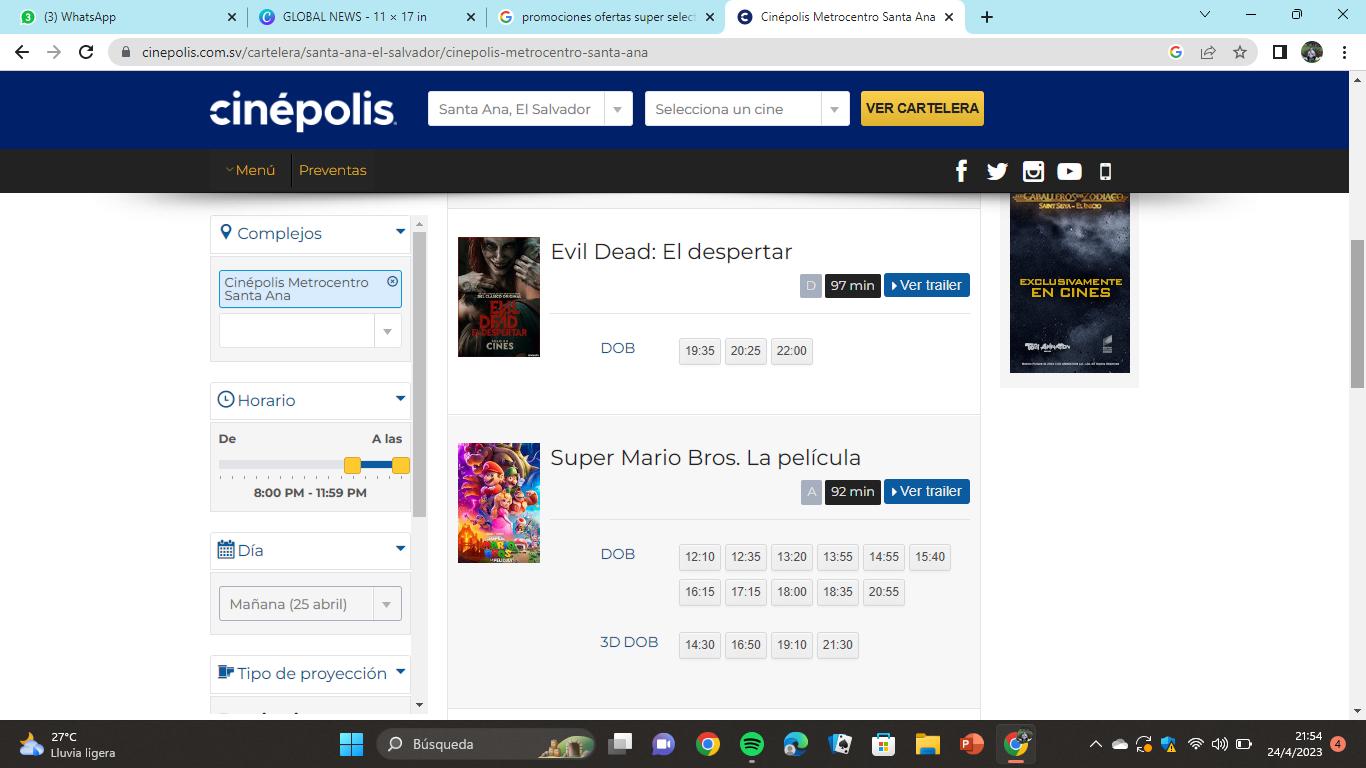Select Super Mario 3D DOB 14:30 showtime

pos(700,645)
